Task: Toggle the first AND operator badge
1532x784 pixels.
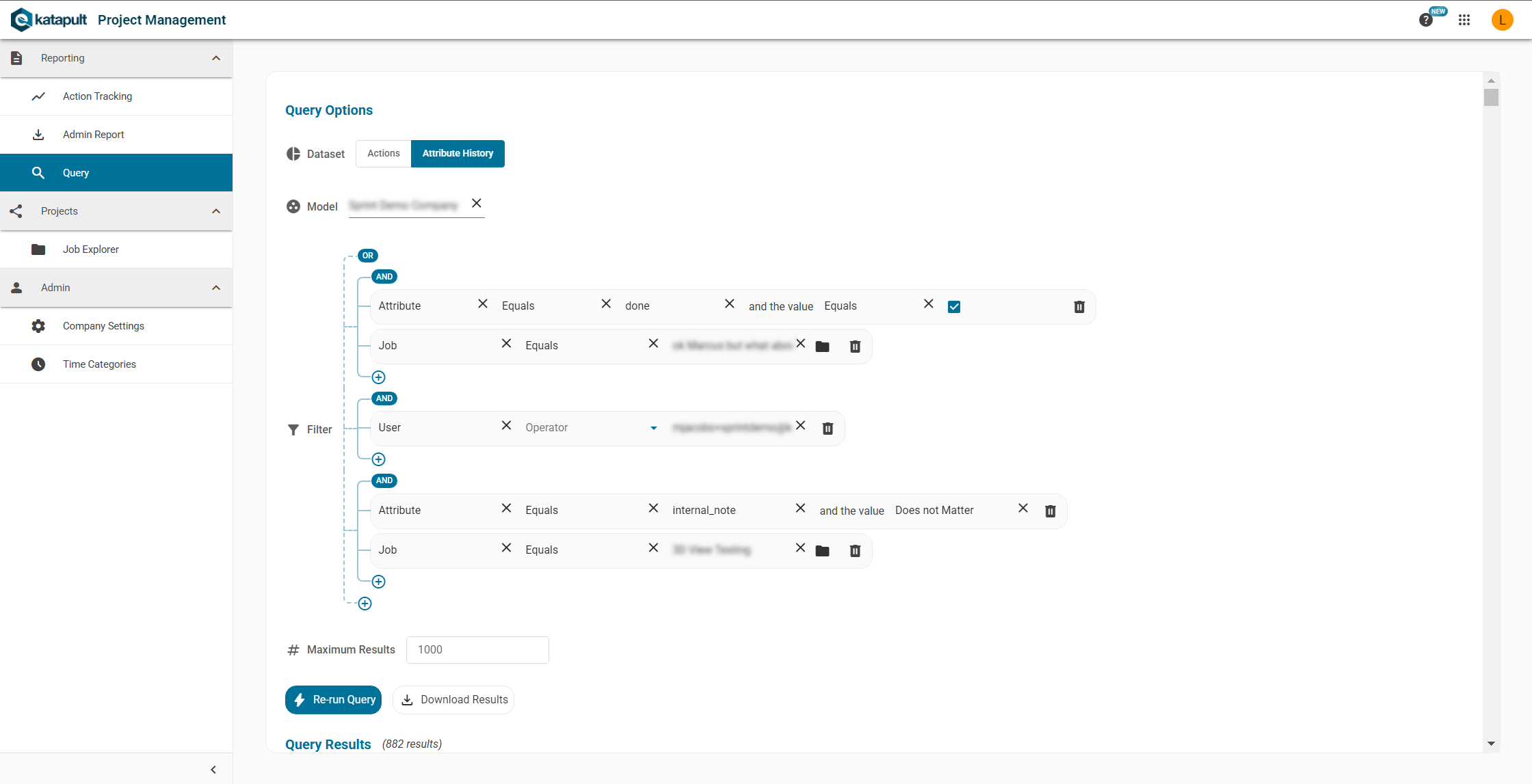Action: coord(384,277)
